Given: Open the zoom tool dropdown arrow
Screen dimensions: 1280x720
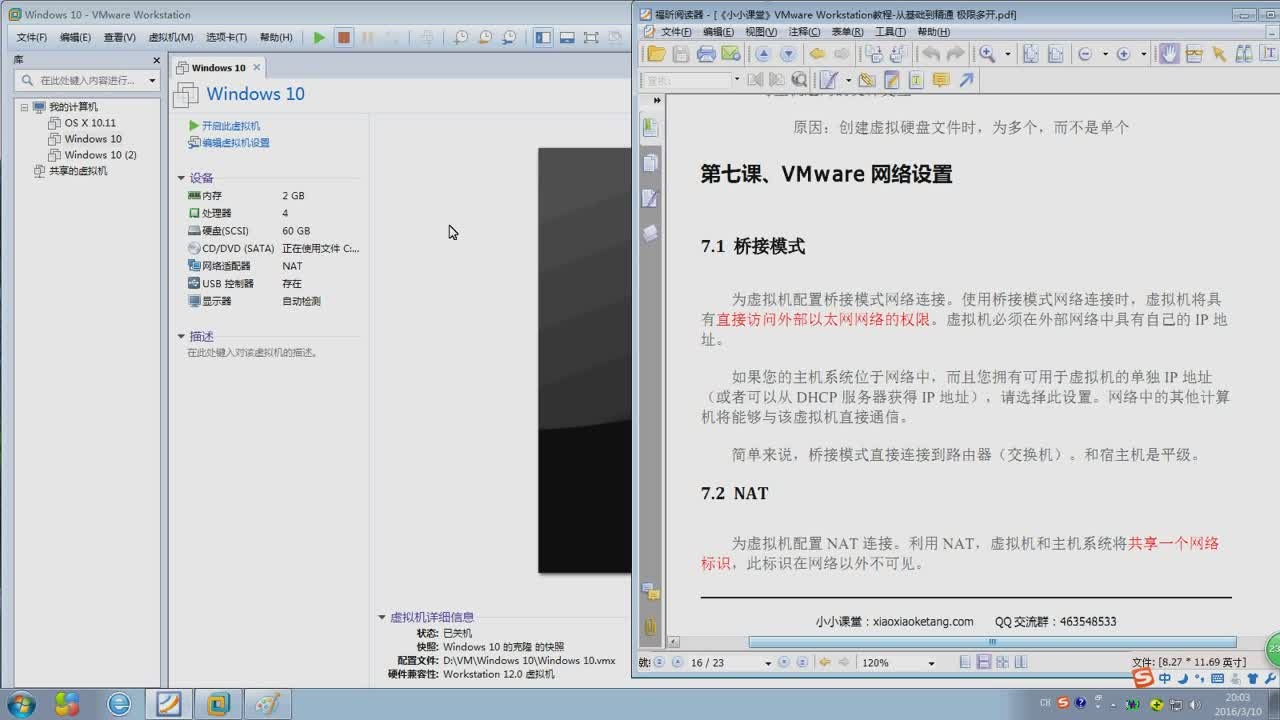Looking at the screenshot, I should (x=1008, y=54).
